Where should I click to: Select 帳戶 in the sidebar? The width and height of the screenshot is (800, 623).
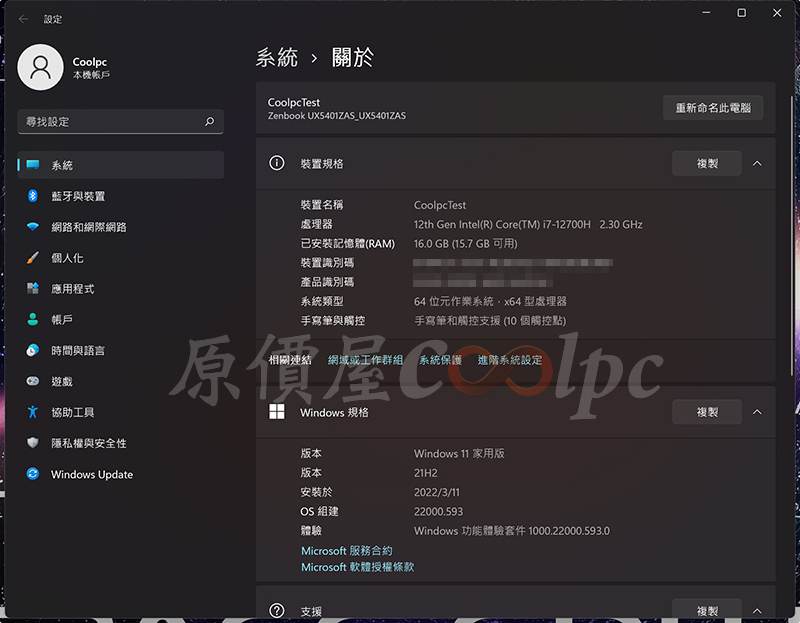(120, 319)
